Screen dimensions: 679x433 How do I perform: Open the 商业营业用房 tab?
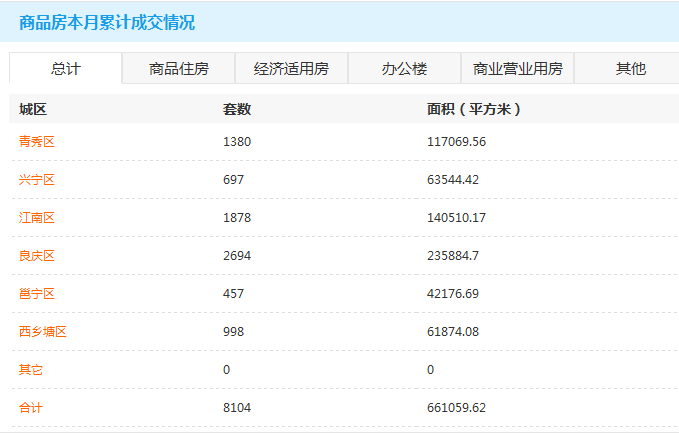[517, 69]
